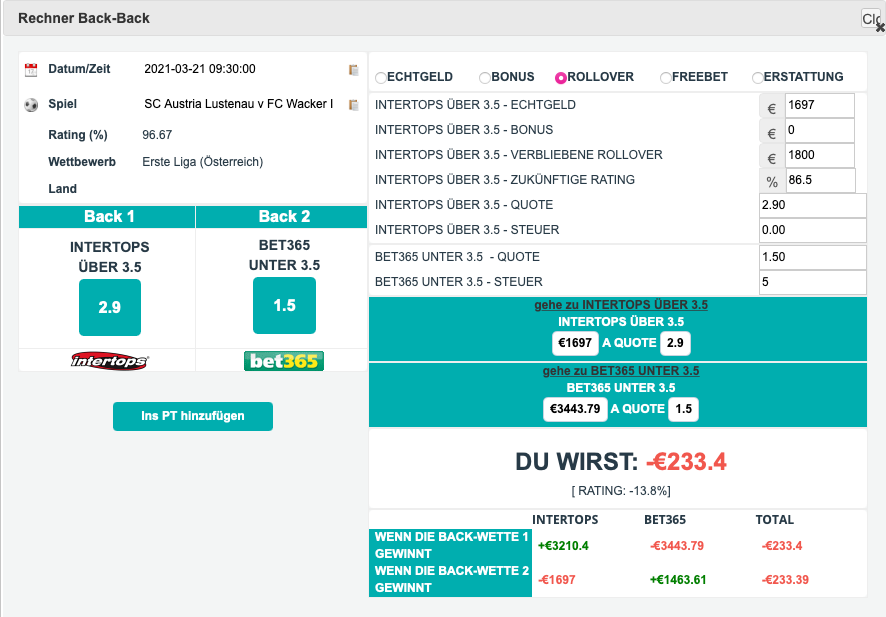
Task: Click the calendar icon next to Datum/Zeit
Action: click(x=29, y=68)
